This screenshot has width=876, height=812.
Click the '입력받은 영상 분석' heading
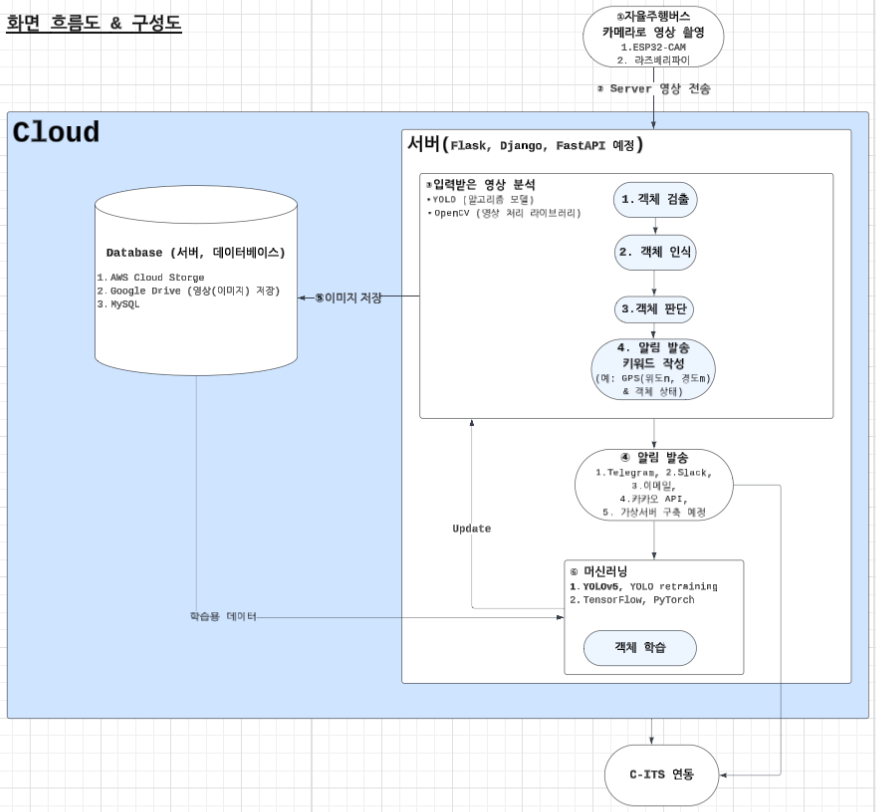[480, 184]
